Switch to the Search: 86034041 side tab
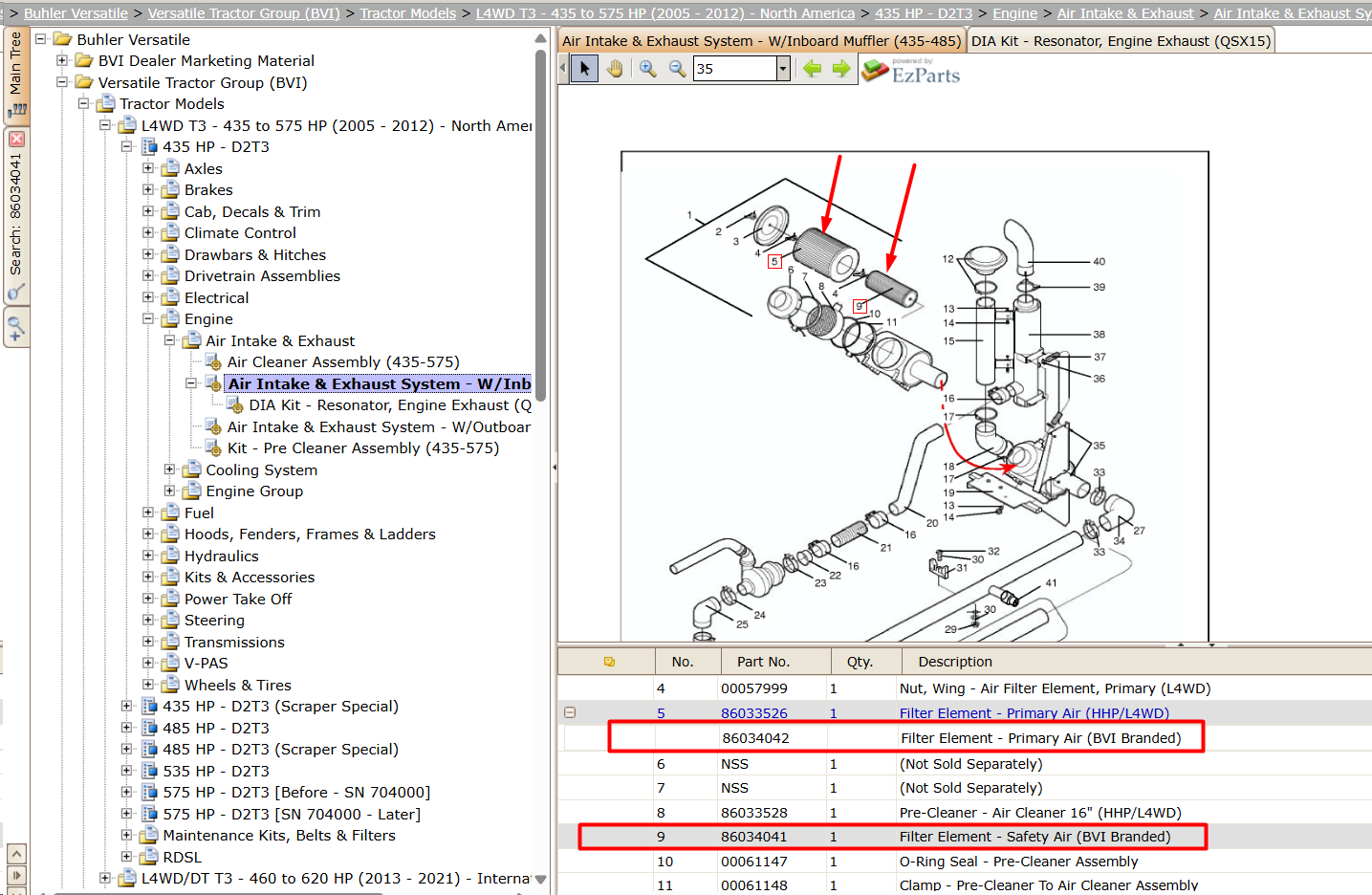The image size is (1372, 895). (16, 216)
